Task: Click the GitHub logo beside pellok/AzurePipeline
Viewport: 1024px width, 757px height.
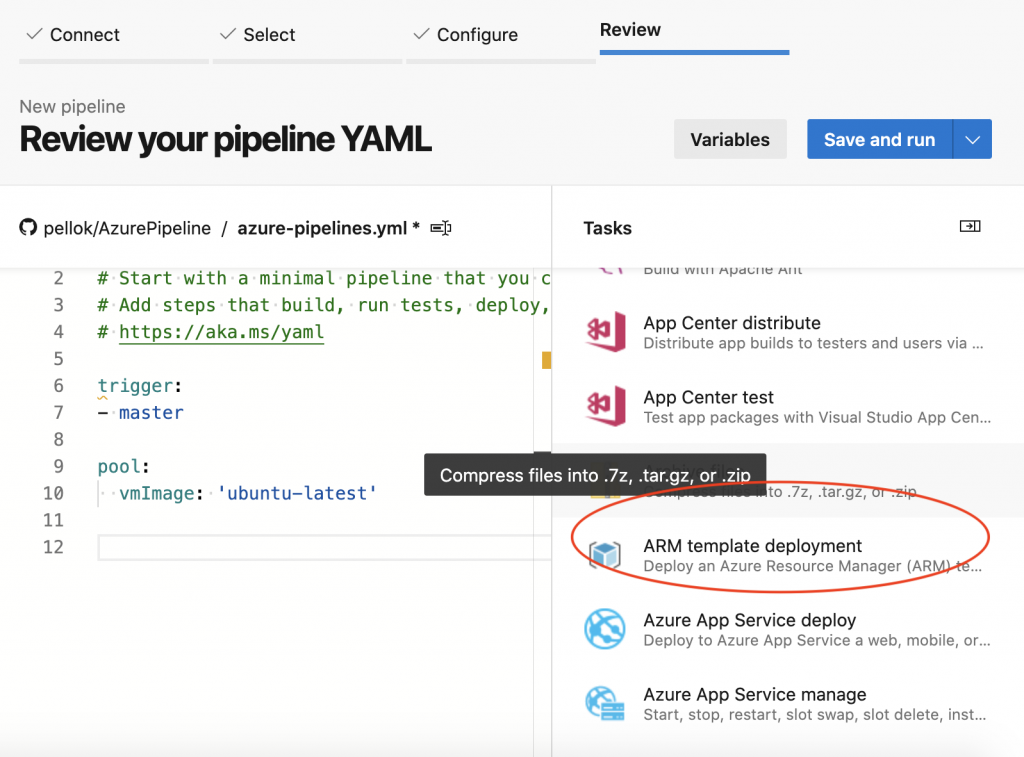Action: [x=28, y=227]
